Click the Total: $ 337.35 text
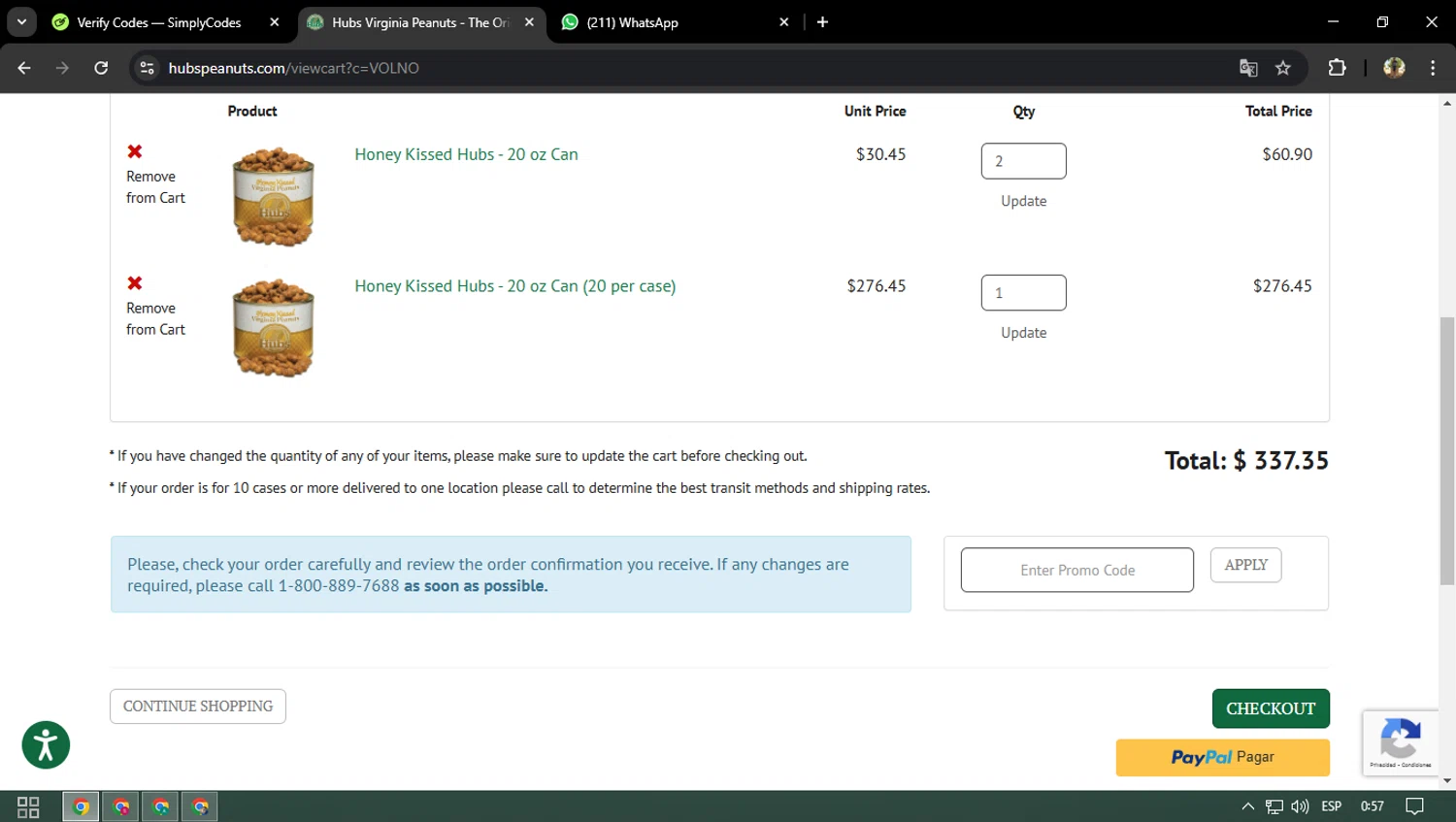Viewport: 1456px width, 822px height. coord(1246,461)
